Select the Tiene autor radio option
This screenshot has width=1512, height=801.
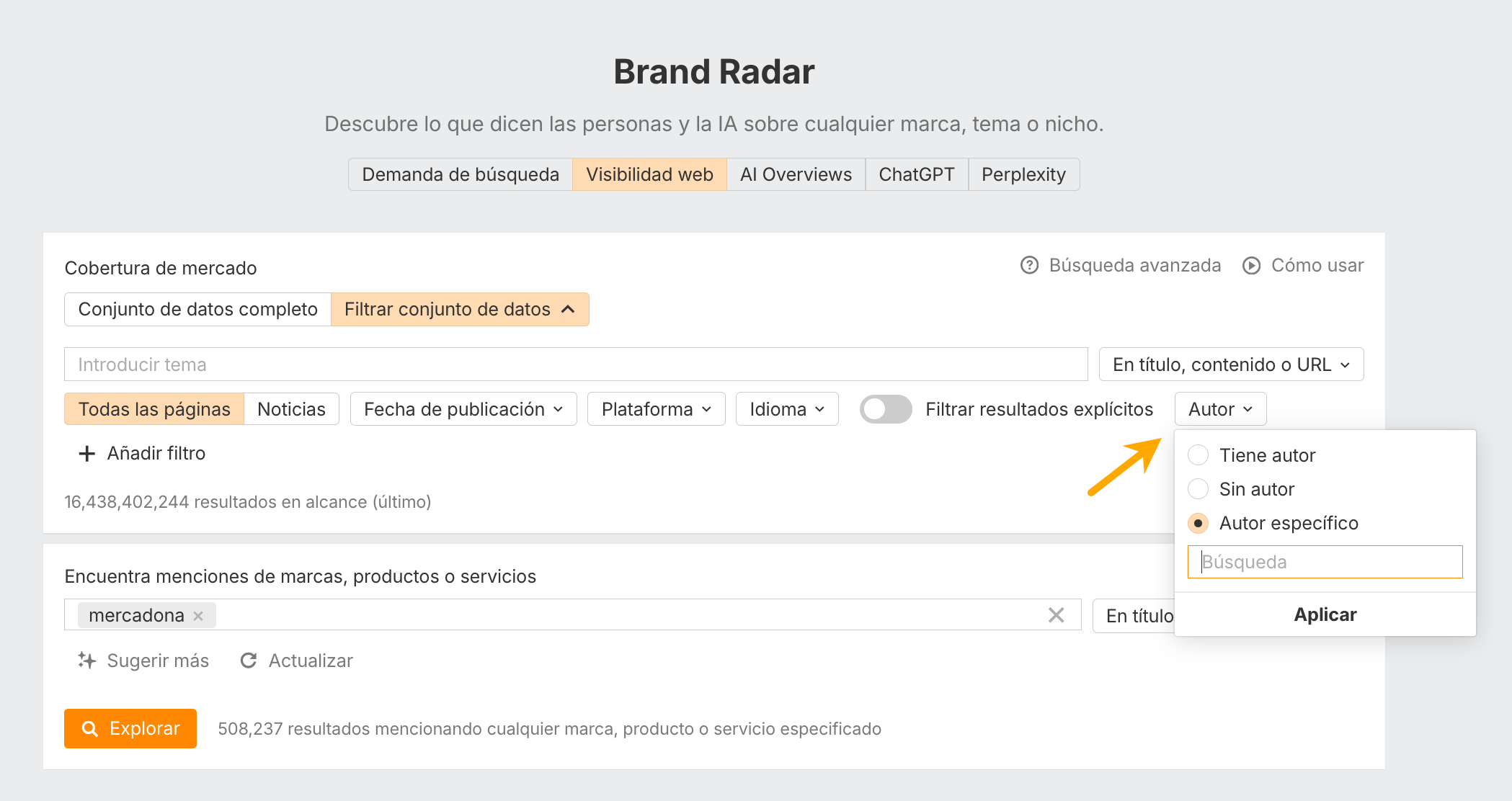click(x=1199, y=455)
